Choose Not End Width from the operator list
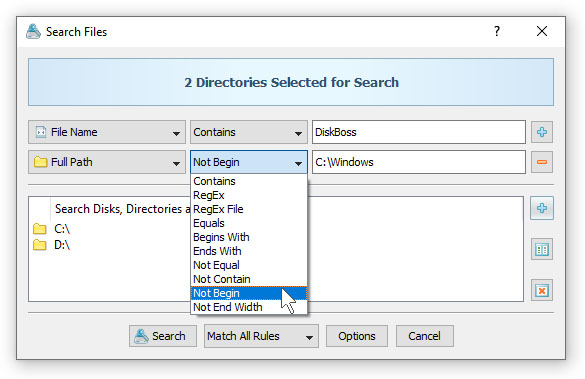 (x=249, y=307)
